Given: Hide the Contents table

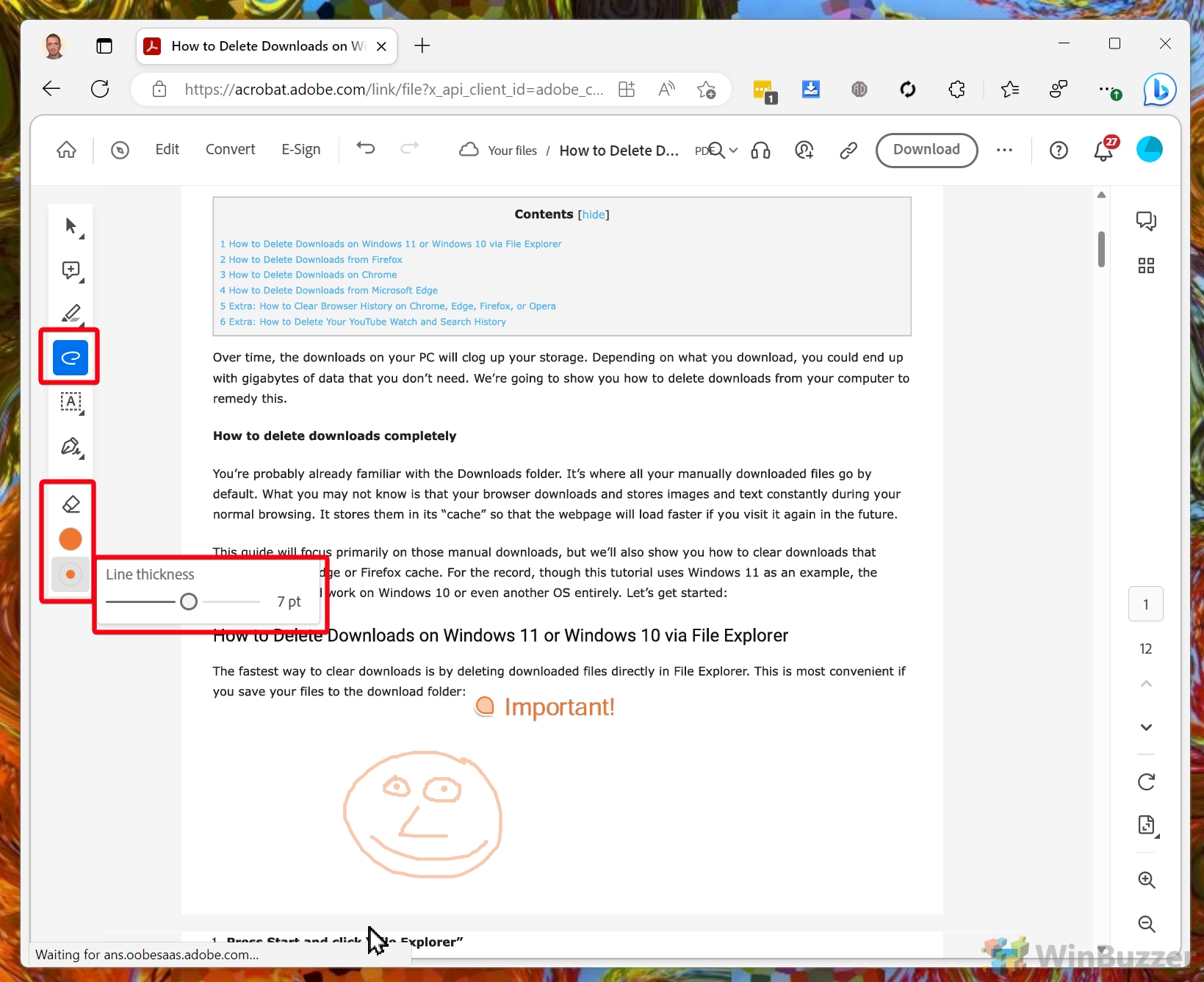Looking at the screenshot, I should pos(594,214).
